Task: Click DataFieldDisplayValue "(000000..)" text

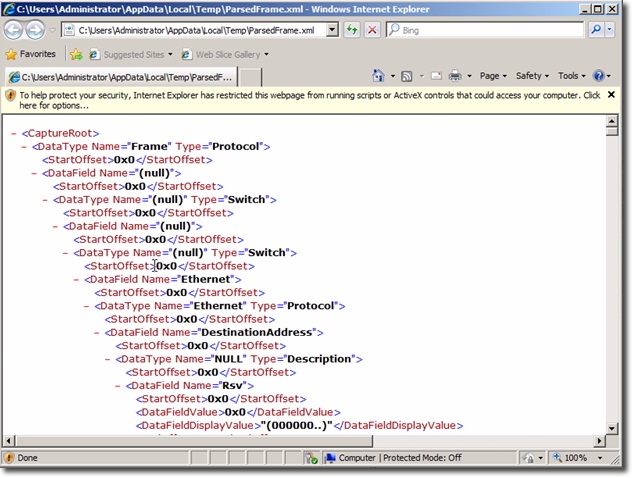Action: tap(297, 426)
